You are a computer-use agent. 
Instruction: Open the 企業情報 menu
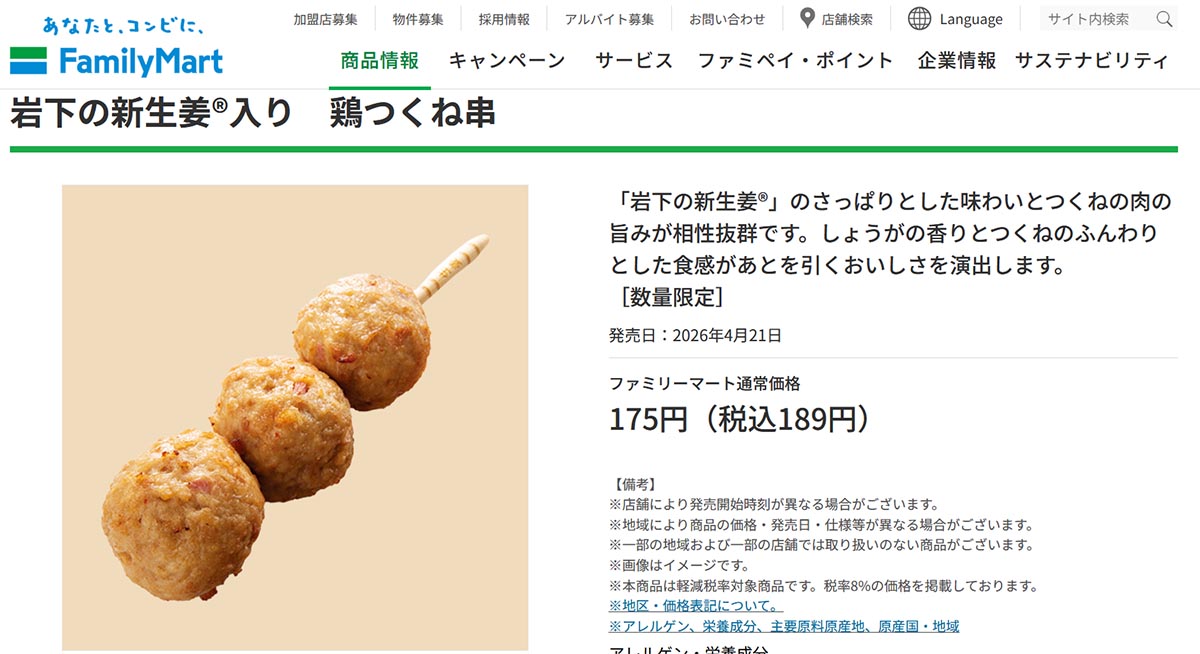957,60
